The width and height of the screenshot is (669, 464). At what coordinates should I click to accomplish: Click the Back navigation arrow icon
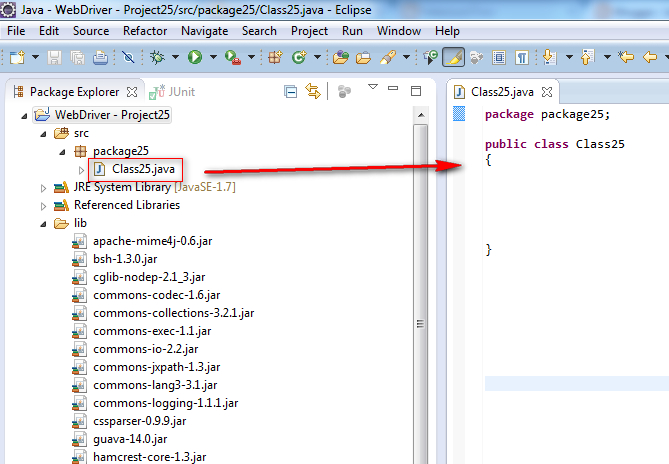coord(649,57)
